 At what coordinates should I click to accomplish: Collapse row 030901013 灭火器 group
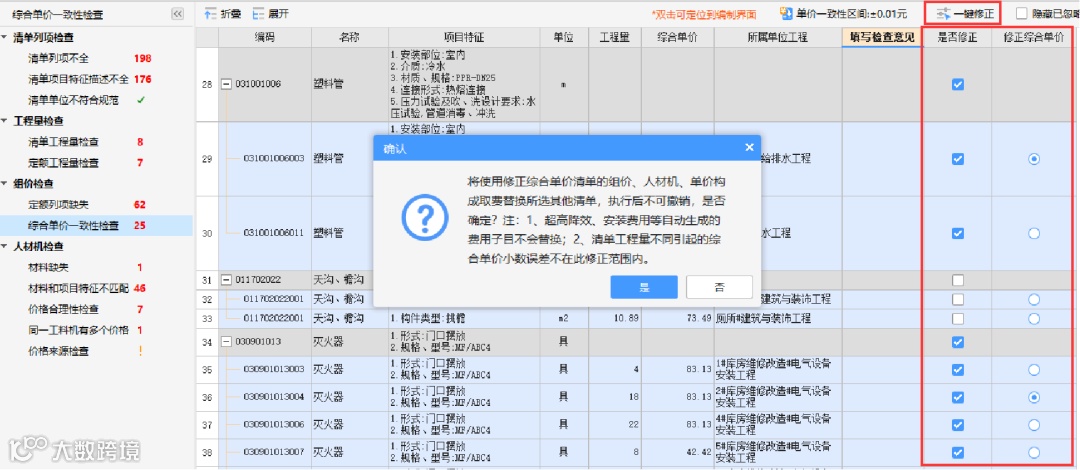point(226,342)
